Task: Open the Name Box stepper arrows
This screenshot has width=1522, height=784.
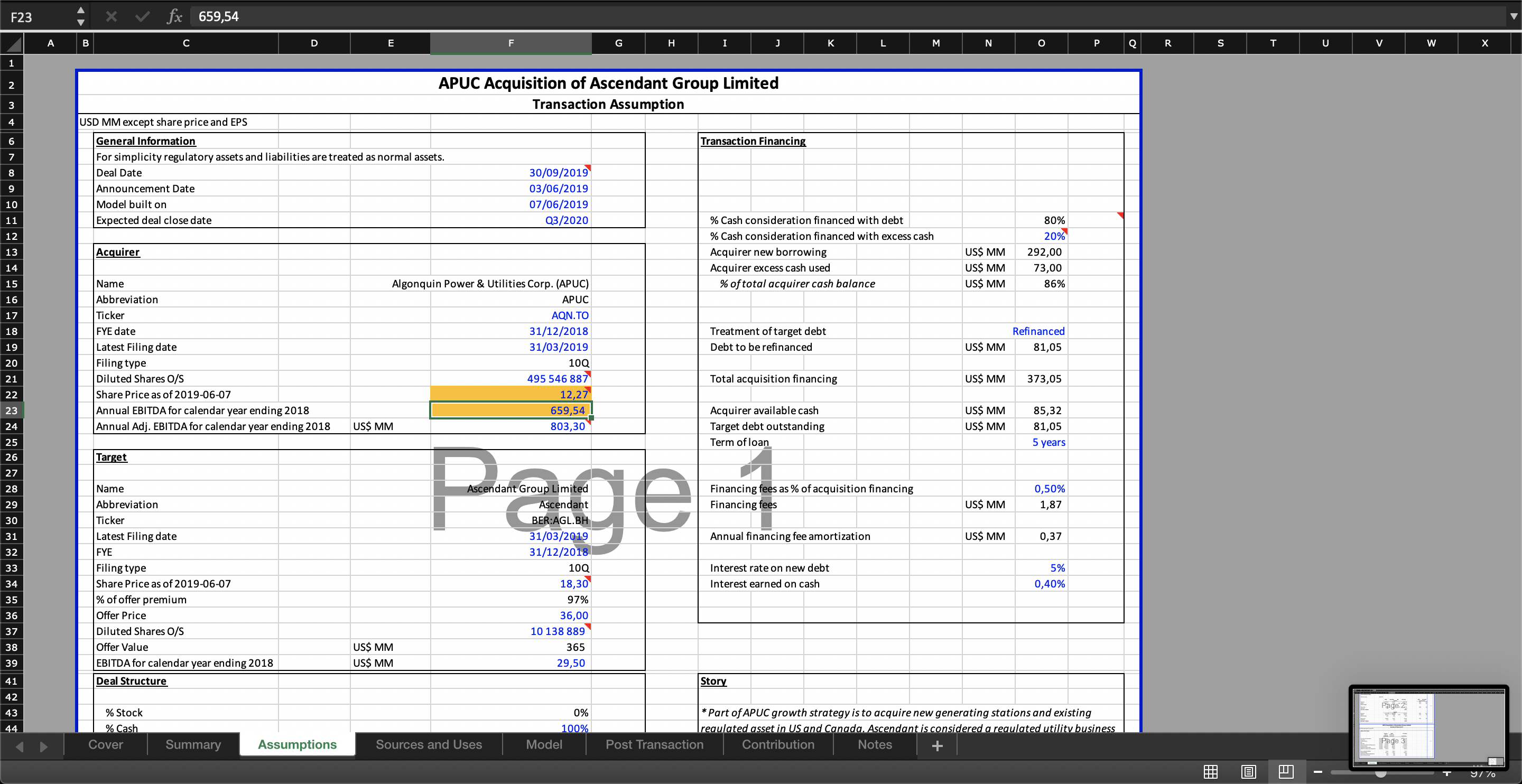Action: click(x=81, y=16)
